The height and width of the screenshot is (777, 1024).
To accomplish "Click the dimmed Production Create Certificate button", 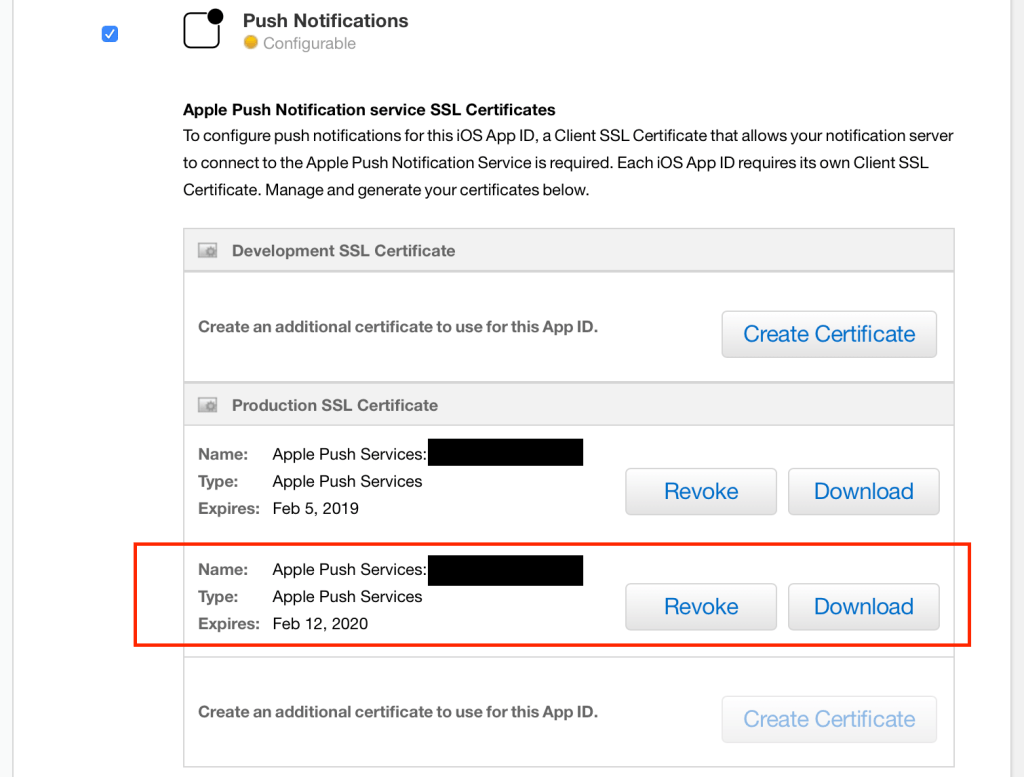I will pos(829,719).
